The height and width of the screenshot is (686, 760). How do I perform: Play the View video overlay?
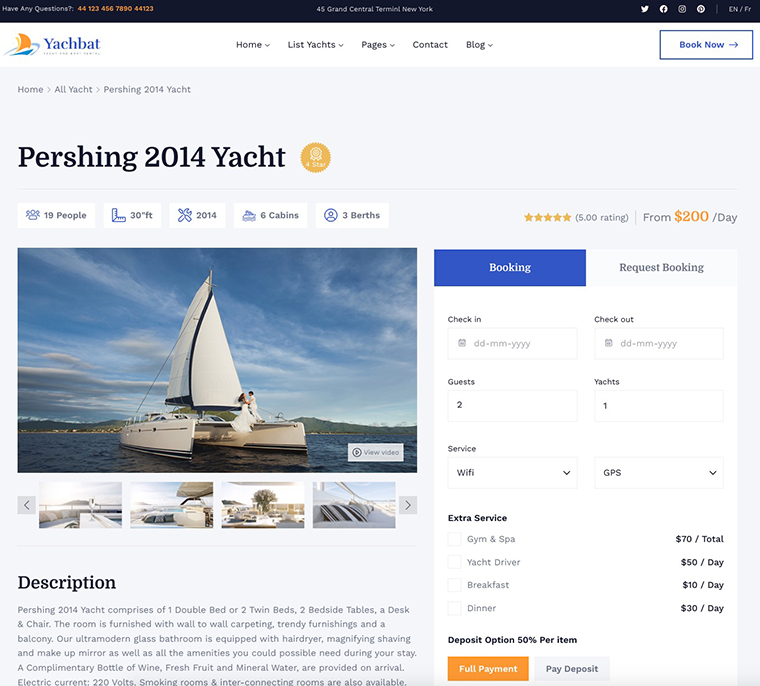[376, 453]
